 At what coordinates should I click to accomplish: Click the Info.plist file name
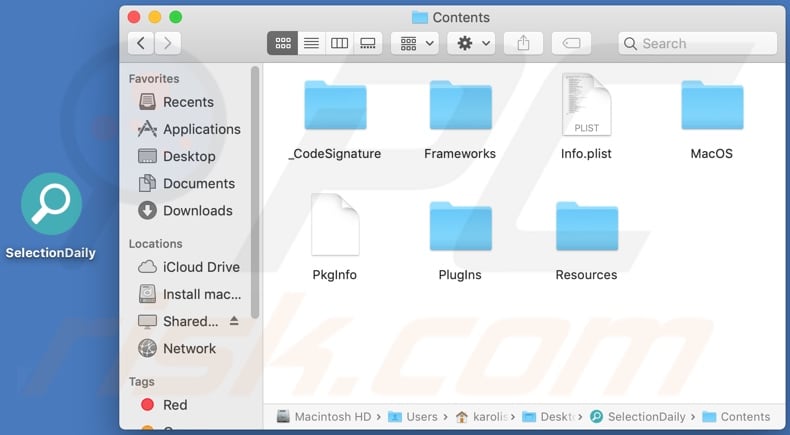tap(586, 154)
